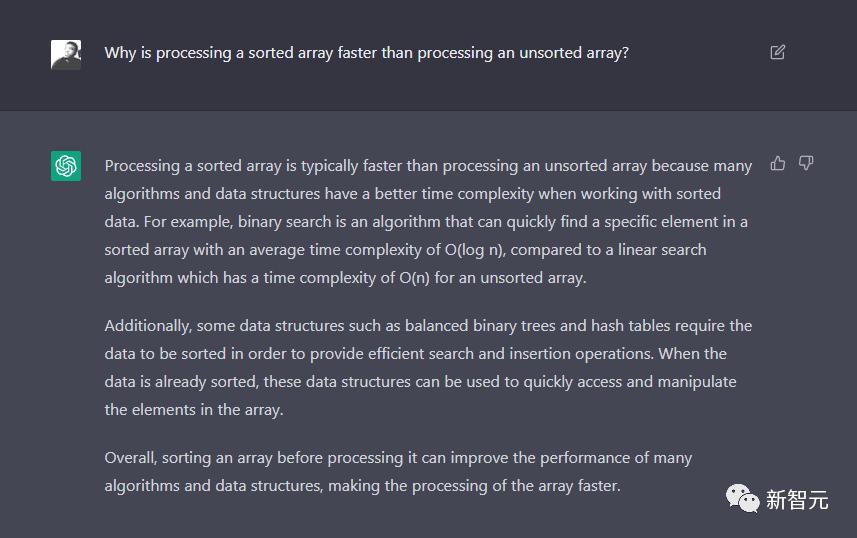The height and width of the screenshot is (538, 857).
Task: Click the ChatGPT green logo avatar
Action: tap(66, 166)
